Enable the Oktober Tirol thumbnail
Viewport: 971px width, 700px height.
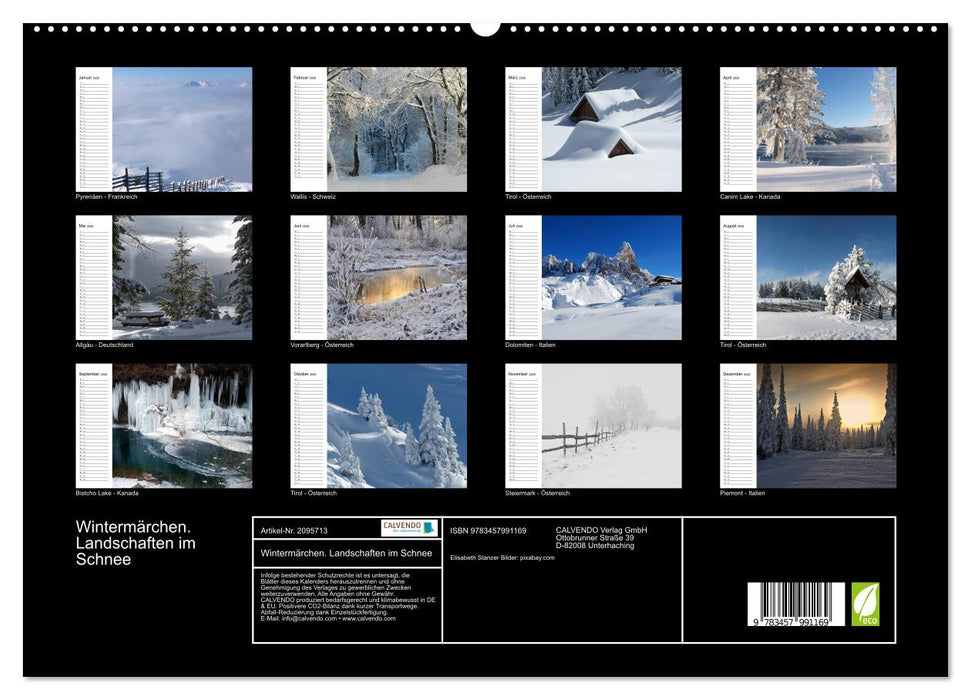395,428
